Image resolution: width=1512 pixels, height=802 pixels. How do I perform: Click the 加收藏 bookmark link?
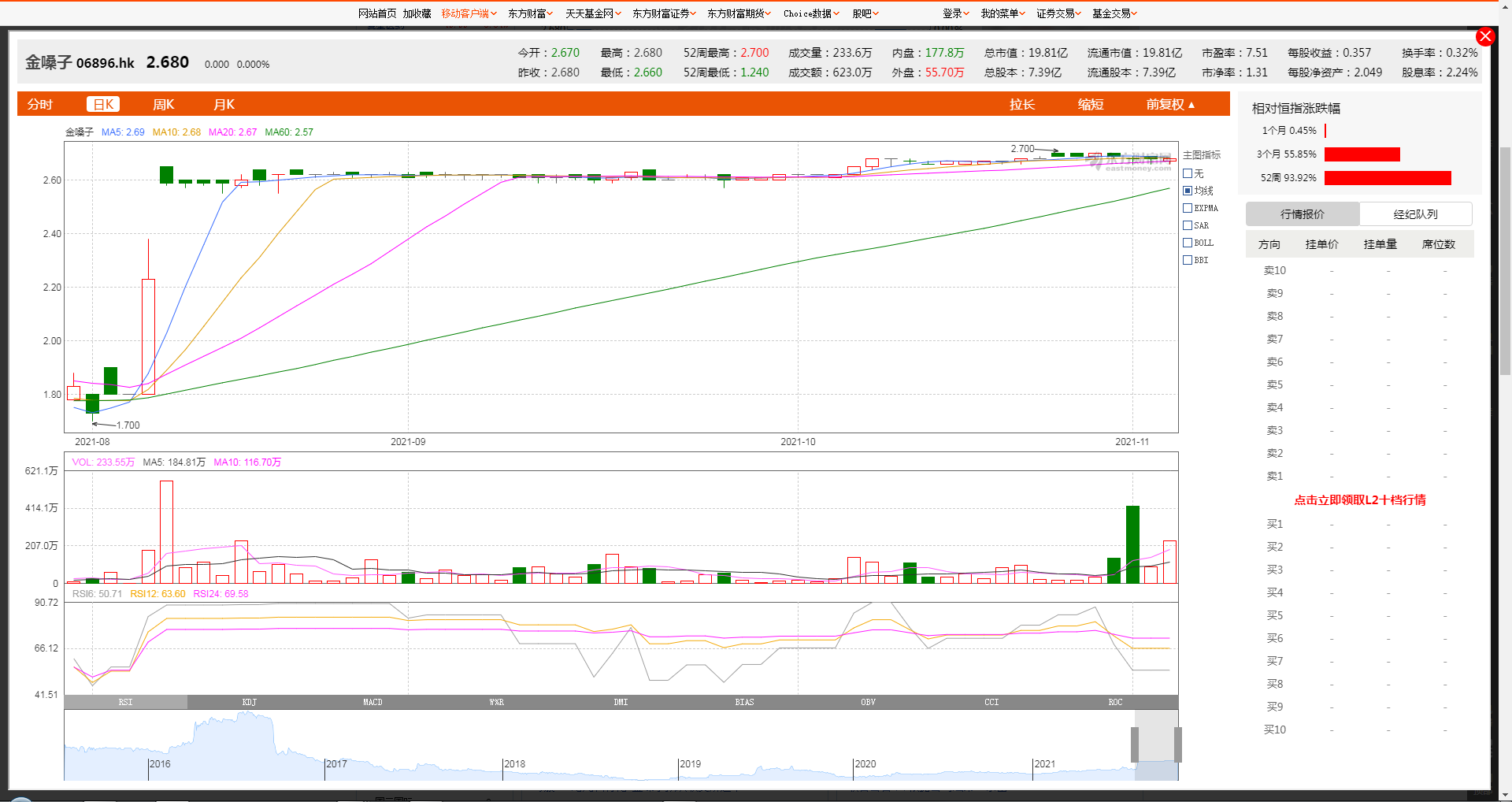417,13
